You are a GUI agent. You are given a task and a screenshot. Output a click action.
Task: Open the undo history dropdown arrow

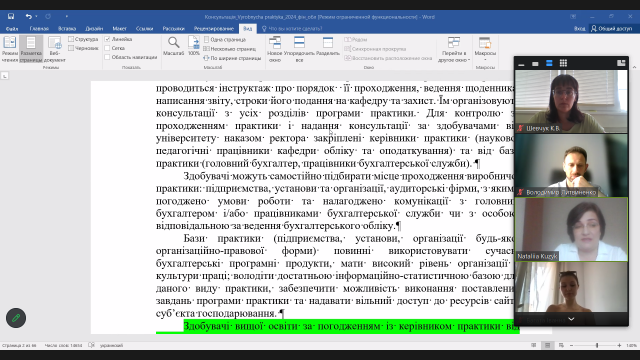(36, 16)
